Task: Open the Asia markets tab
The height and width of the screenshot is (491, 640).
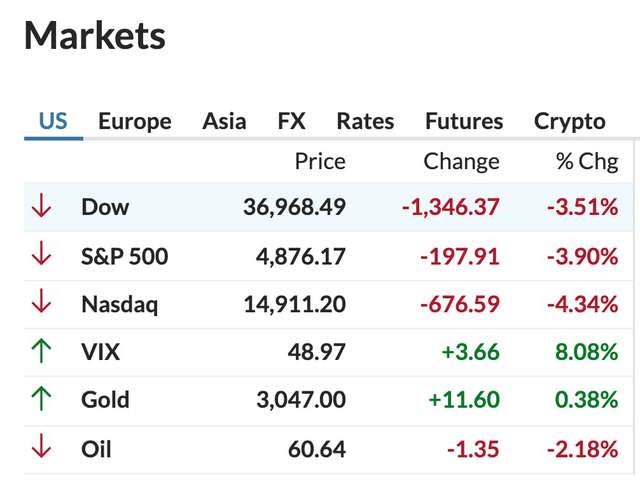Action: point(224,122)
